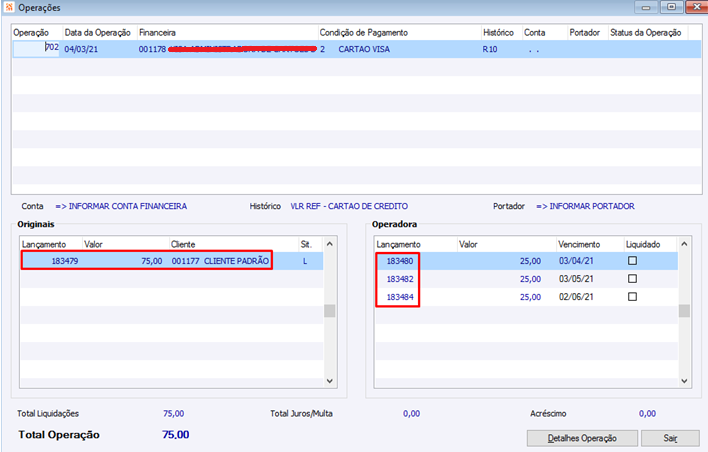The width and height of the screenshot is (708, 452).
Task: Click vencimento 03/04/21 cell
Action: 576,261
